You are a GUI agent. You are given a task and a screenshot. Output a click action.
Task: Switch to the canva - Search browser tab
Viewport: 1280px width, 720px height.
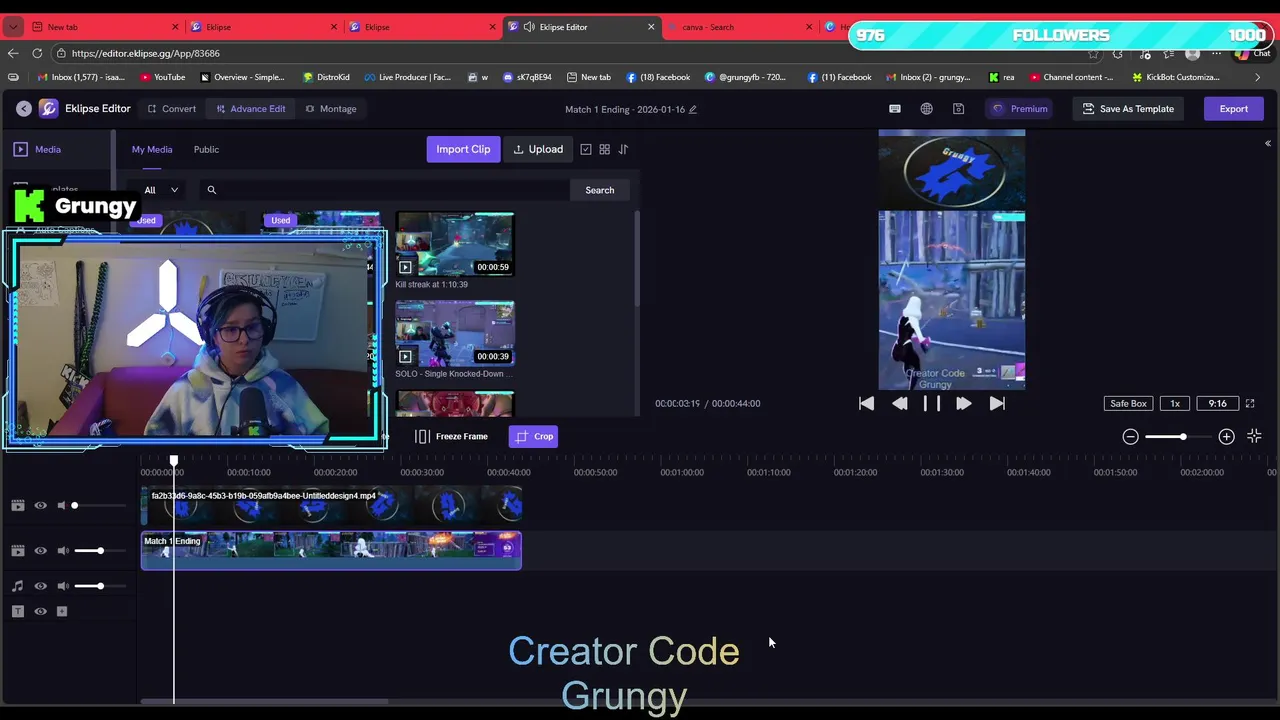click(740, 27)
